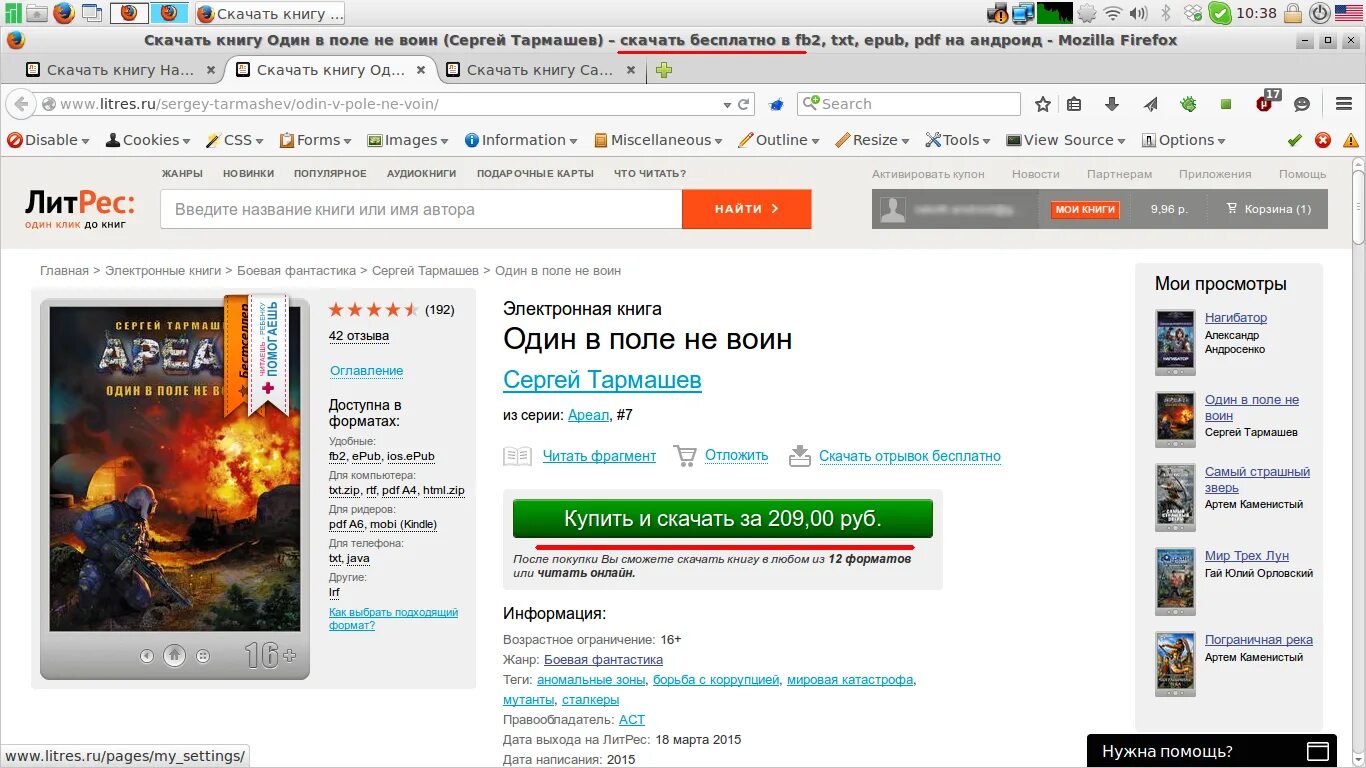Open the АУДИОКНИГИ menu item
The height and width of the screenshot is (768, 1366).
tap(421, 174)
